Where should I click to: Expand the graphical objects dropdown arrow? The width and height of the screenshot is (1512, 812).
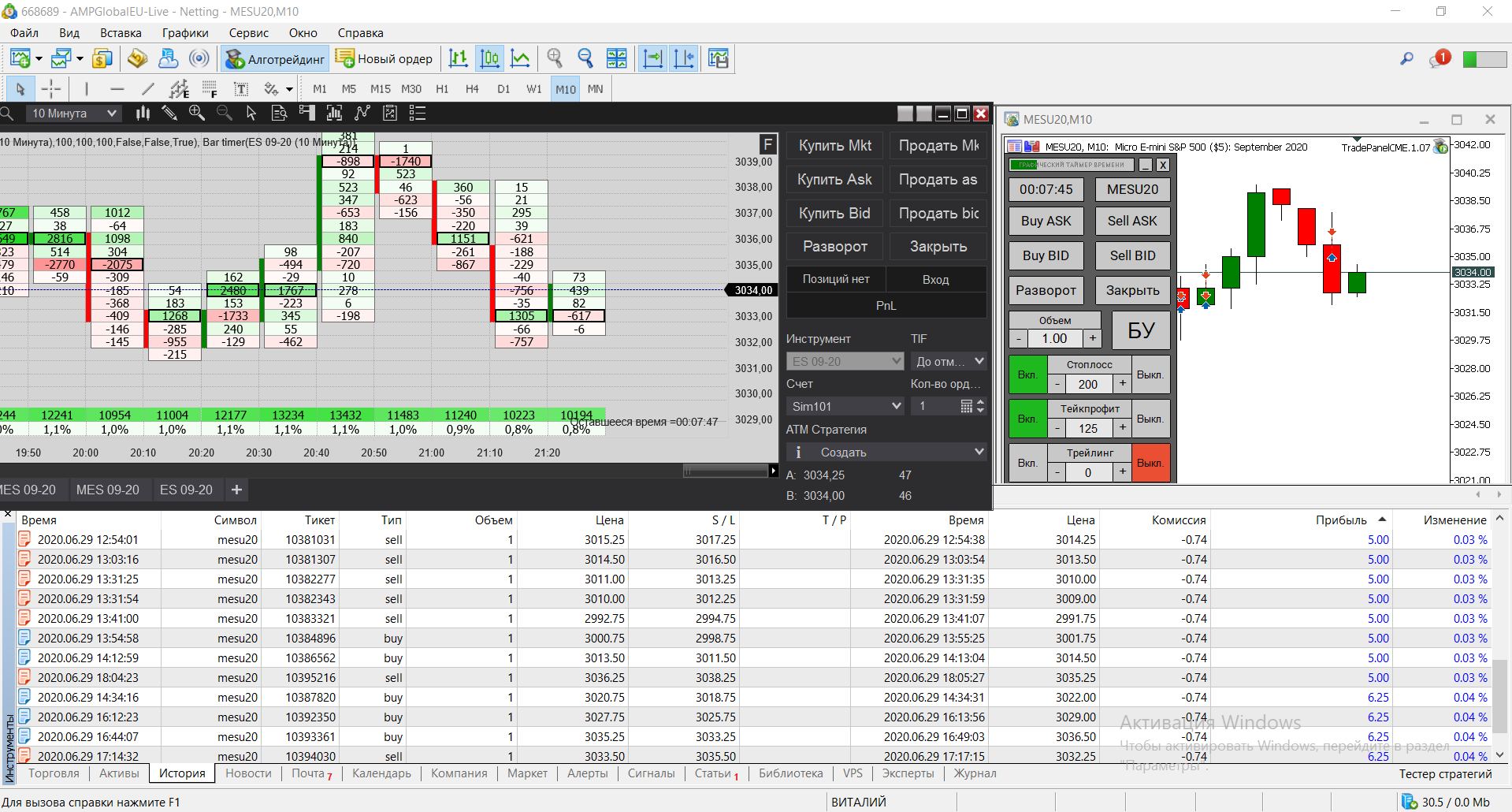pyautogui.click(x=289, y=89)
